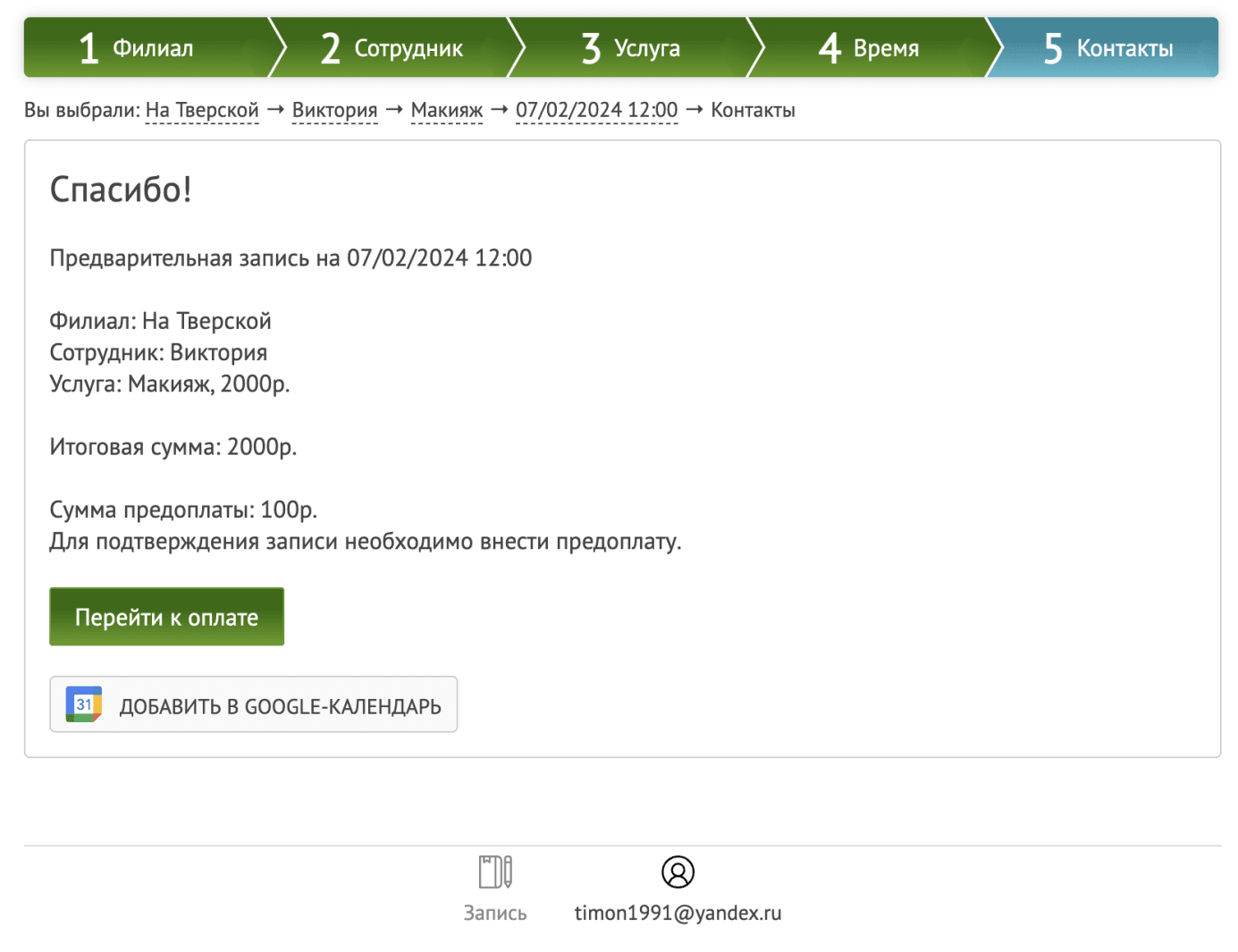Open step 1 Филиал
The image size is (1238, 952).
pyautogui.click(x=147, y=47)
